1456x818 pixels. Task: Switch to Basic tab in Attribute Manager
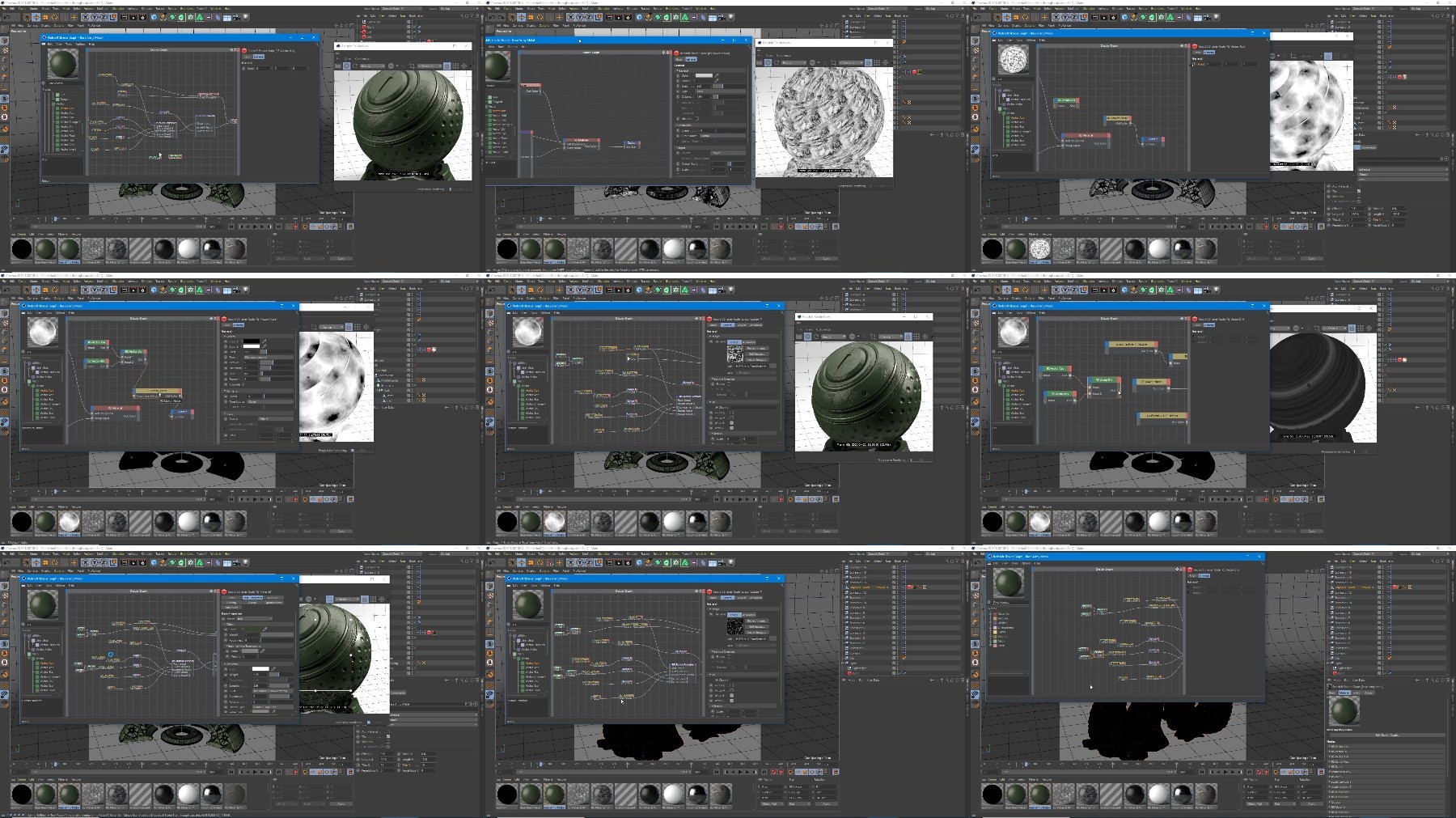(x=1332, y=693)
